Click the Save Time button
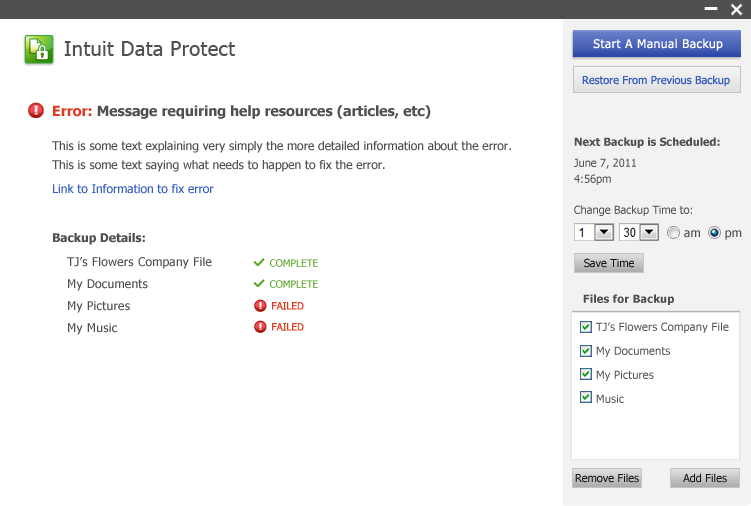Image resolution: width=751 pixels, height=506 pixels. [x=609, y=263]
